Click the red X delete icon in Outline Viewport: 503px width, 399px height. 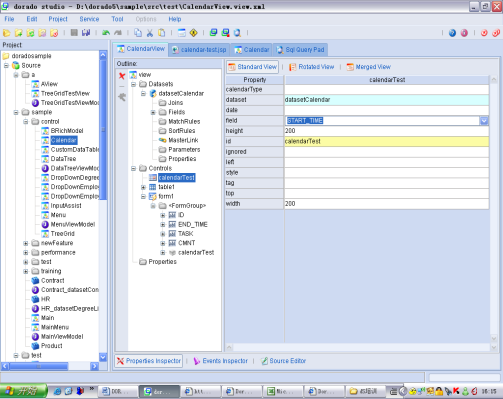pyautogui.click(x=122, y=76)
